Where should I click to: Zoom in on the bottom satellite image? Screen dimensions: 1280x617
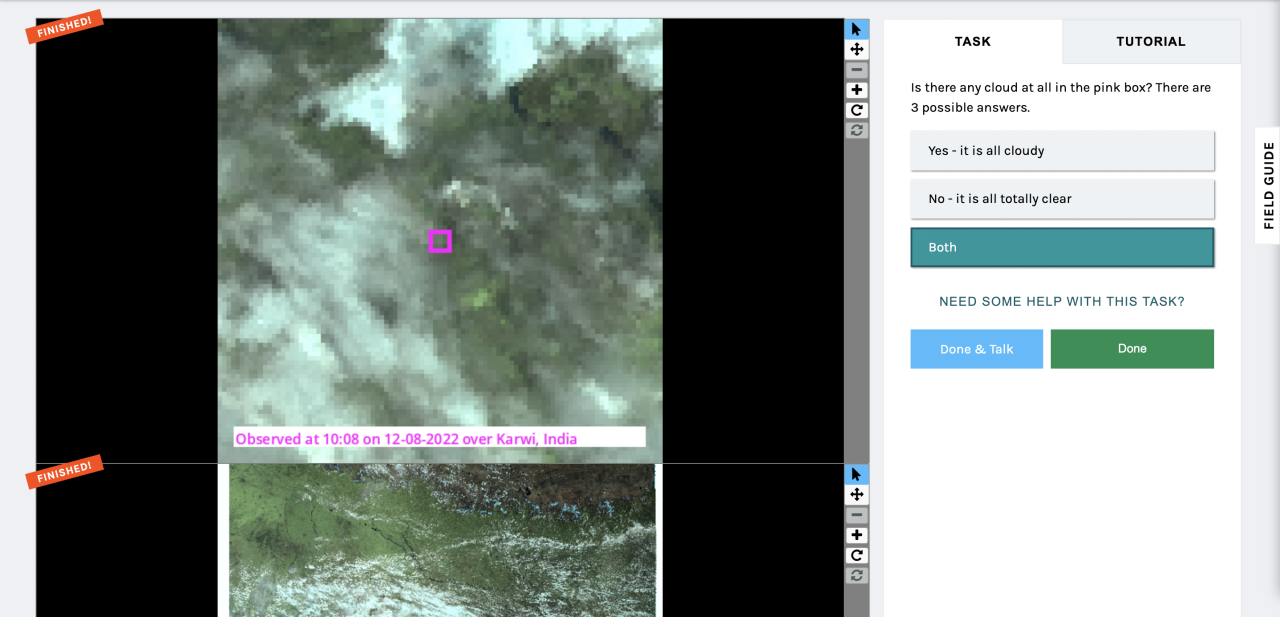point(857,535)
